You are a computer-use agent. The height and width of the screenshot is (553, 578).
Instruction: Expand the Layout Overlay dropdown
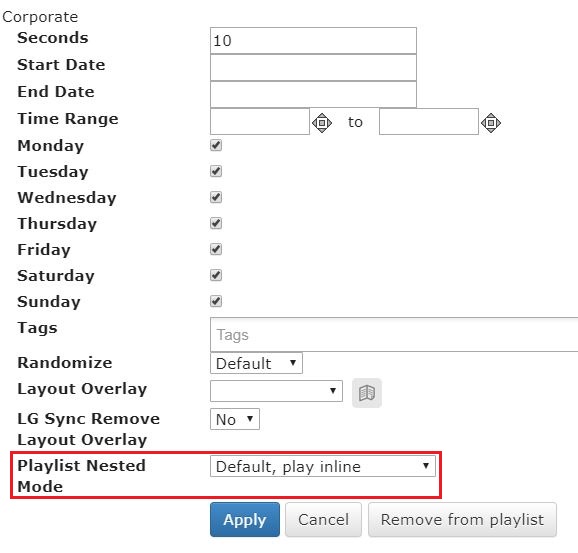coord(276,391)
